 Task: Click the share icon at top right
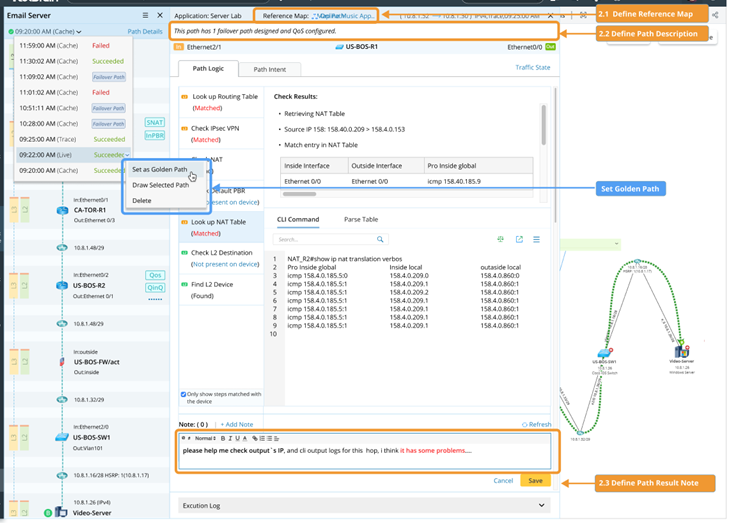715,16
